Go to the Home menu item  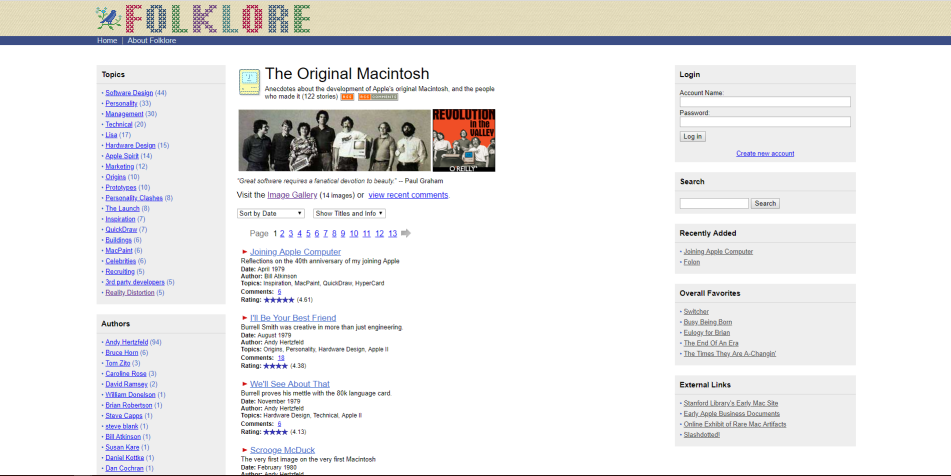pyautogui.click(x=107, y=41)
